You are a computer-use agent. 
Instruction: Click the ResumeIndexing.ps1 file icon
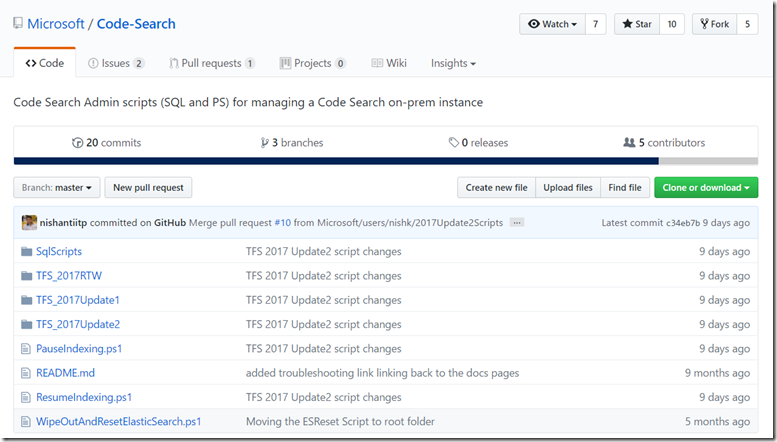(26, 397)
